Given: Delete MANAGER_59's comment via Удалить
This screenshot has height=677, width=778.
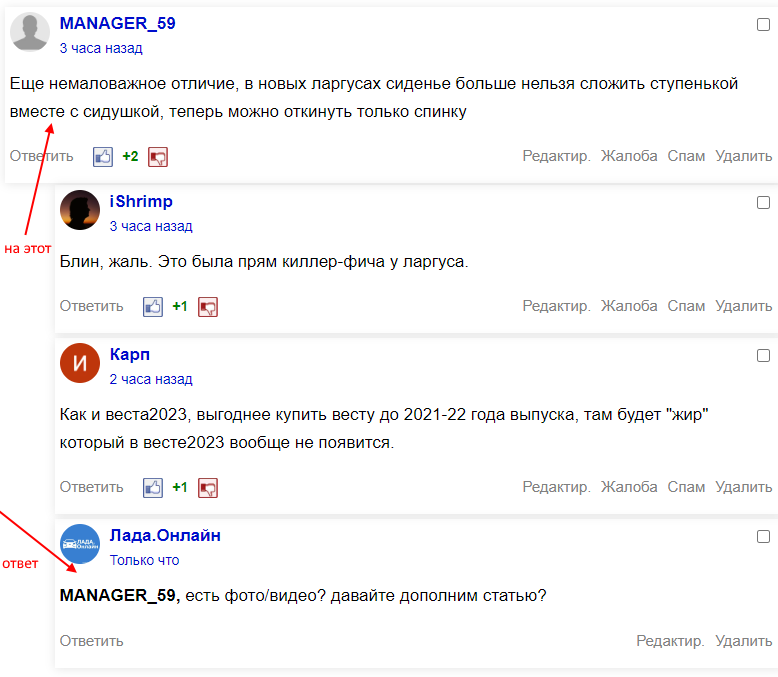Looking at the screenshot, I should (744, 156).
